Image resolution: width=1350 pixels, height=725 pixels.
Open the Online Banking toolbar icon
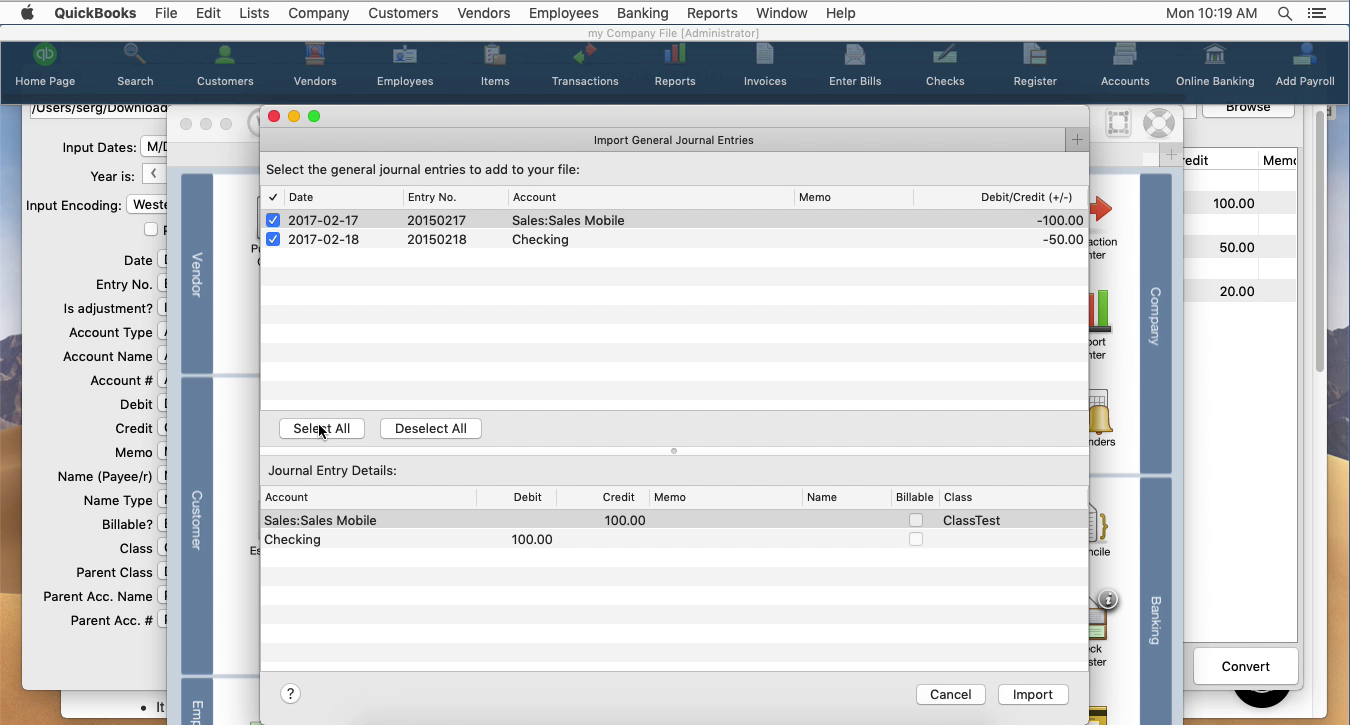pos(1215,66)
